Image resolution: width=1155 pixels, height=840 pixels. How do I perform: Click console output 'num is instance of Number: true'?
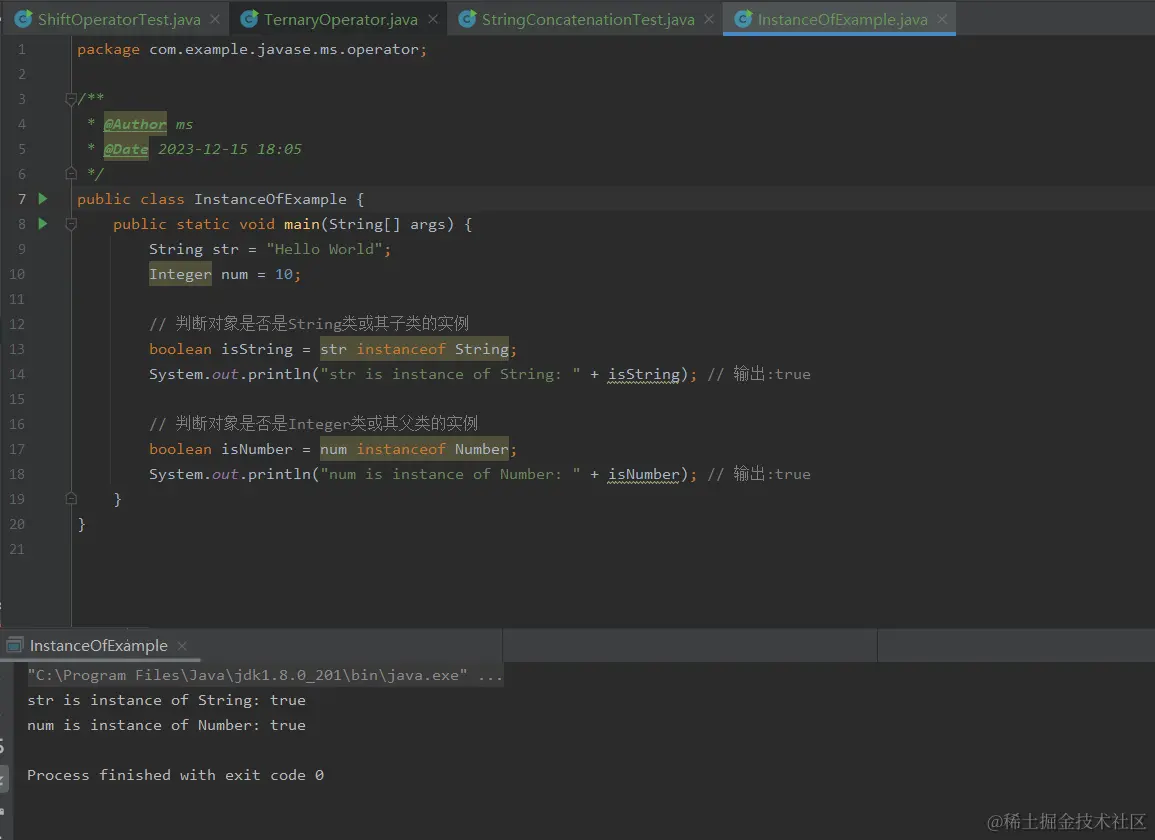coord(166,725)
